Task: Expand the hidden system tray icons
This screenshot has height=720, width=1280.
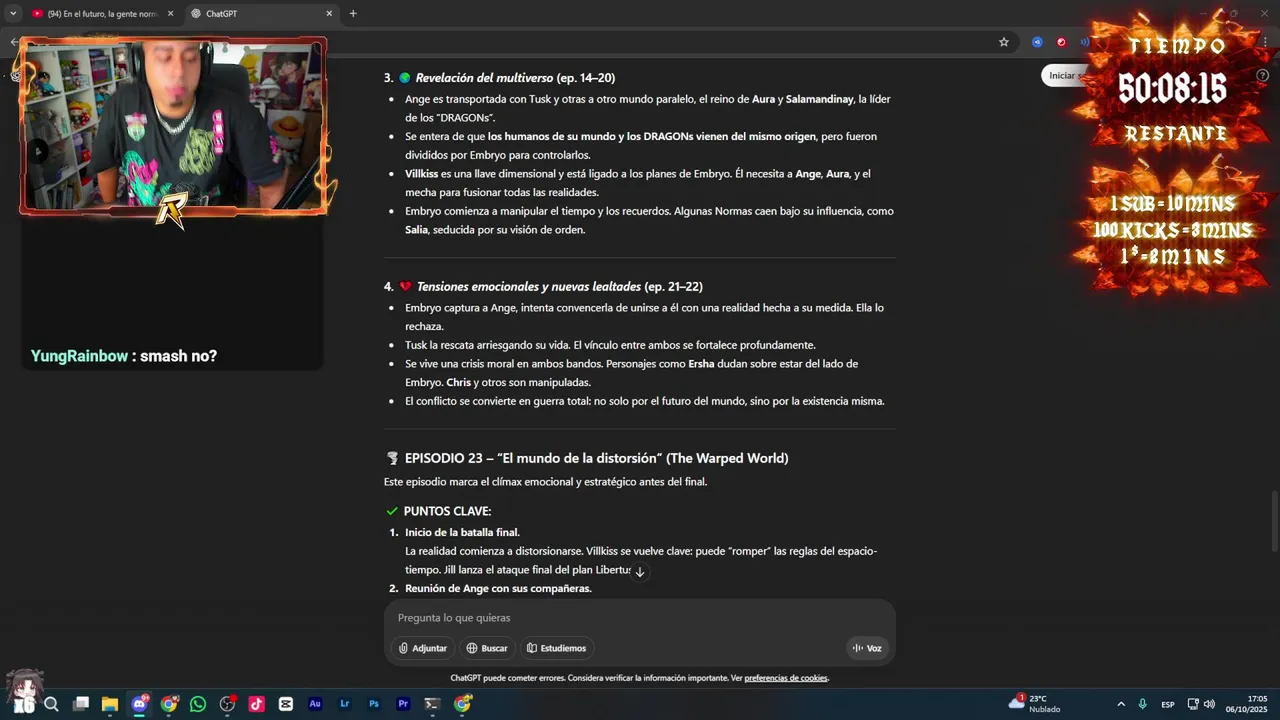Action: (1121, 704)
